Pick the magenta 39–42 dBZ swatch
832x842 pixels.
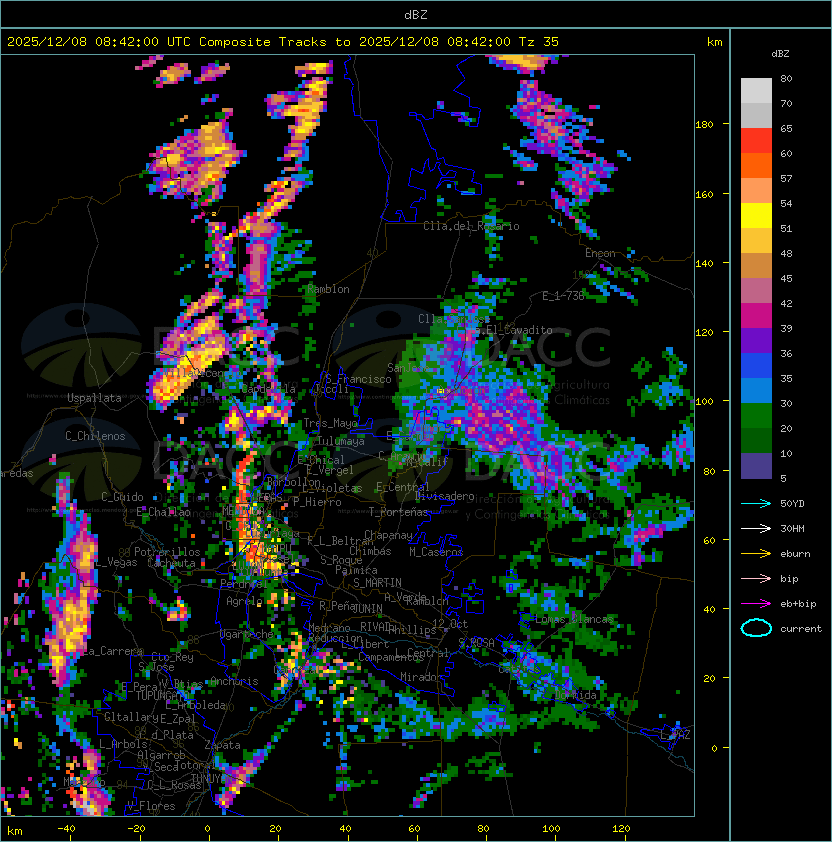coord(756,316)
